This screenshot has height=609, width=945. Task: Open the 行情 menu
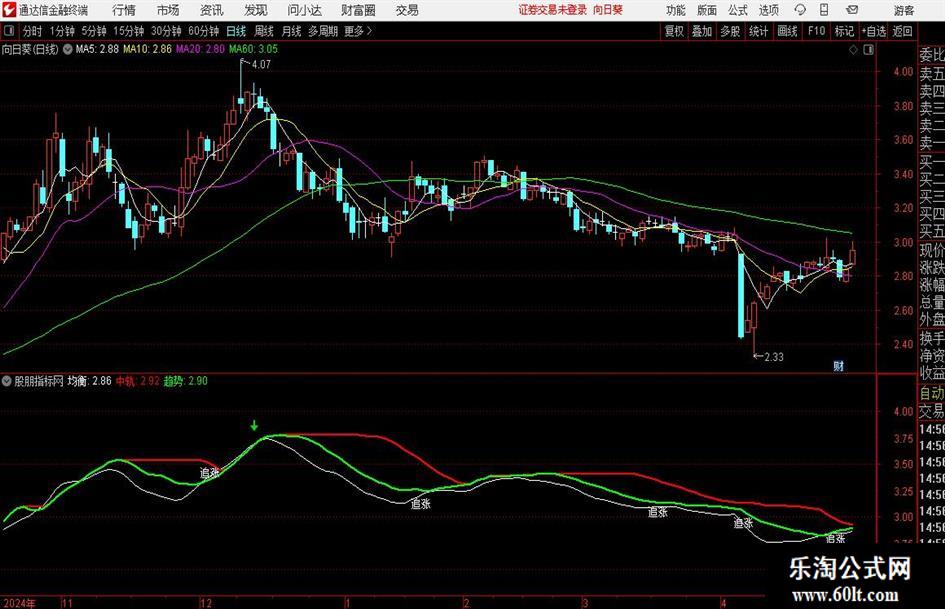[x=124, y=10]
